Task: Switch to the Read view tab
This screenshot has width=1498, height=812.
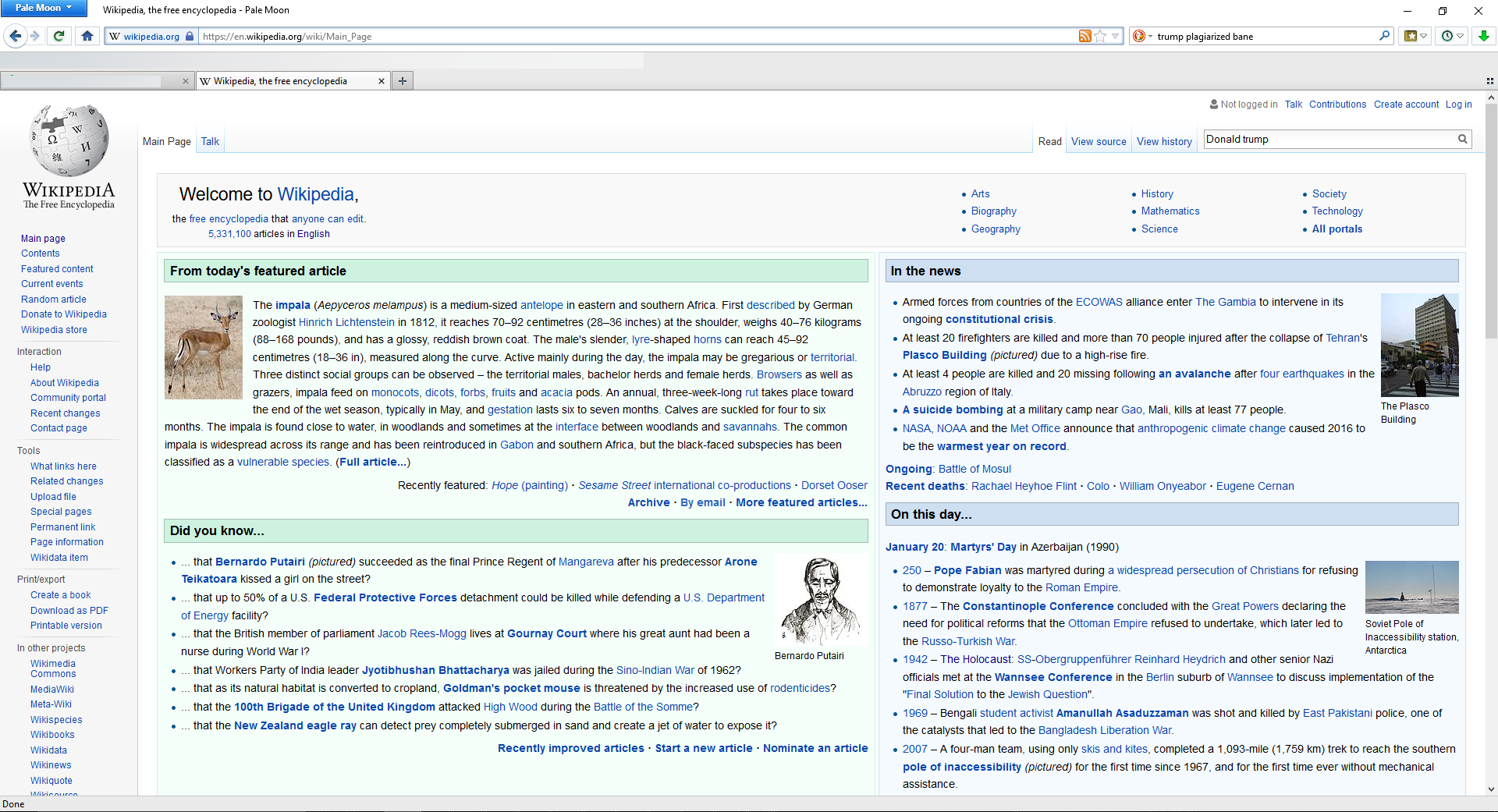Action: point(1050,141)
